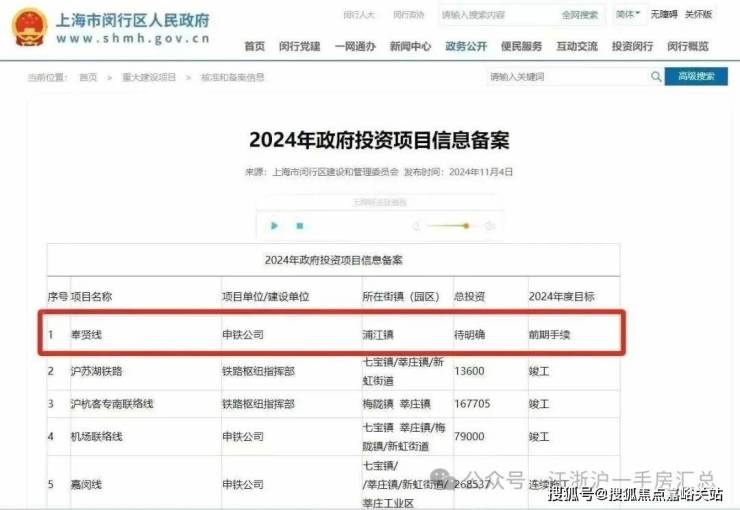Stop the audio reader playback
740x510 pixels.
pyautogui.click(x=299, y=226)
